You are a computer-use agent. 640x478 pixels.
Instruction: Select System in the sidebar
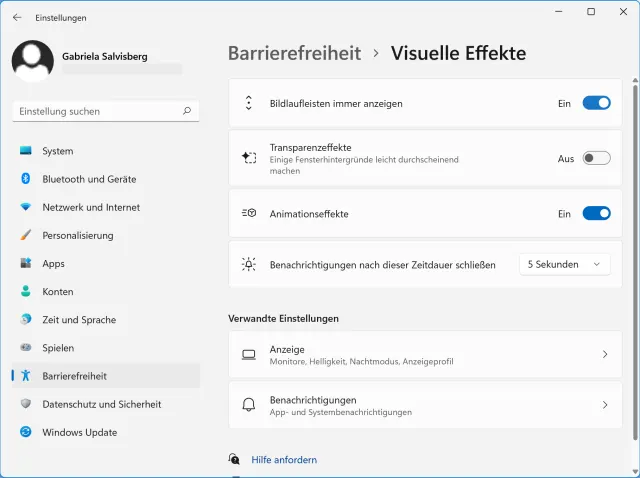[x=57, y=151]
